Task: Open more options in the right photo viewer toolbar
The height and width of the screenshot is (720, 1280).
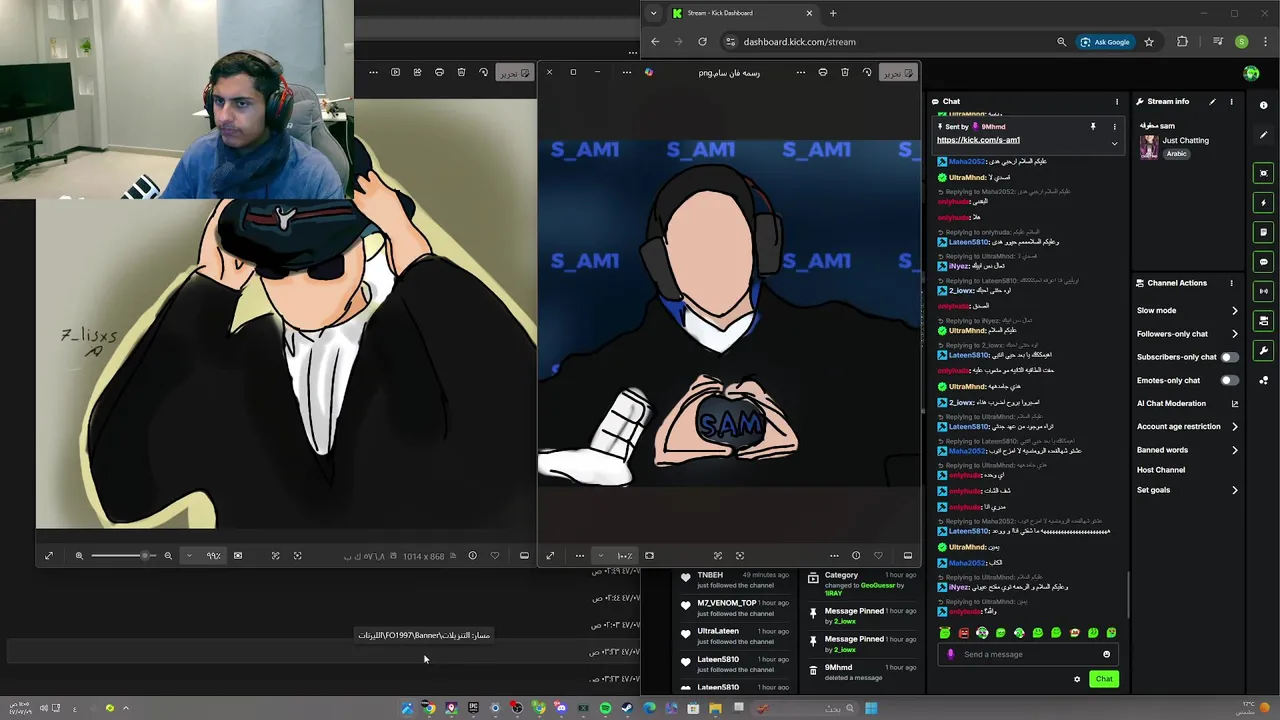Action: tap(800, 72)
